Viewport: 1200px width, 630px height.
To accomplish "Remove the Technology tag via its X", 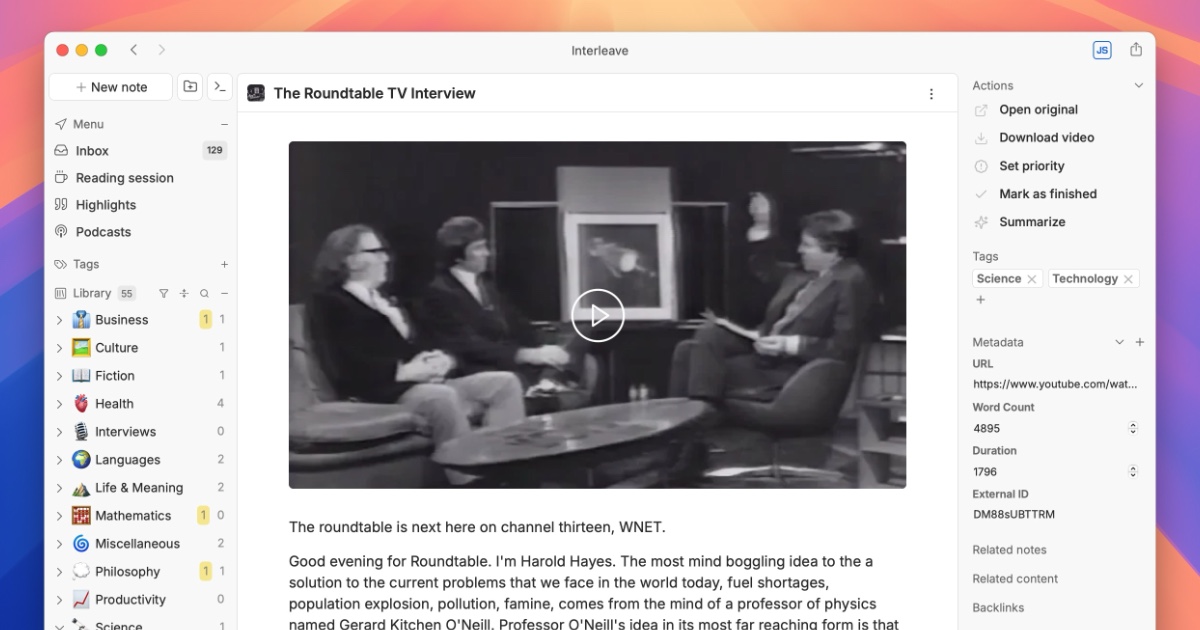I will 1128,279.
